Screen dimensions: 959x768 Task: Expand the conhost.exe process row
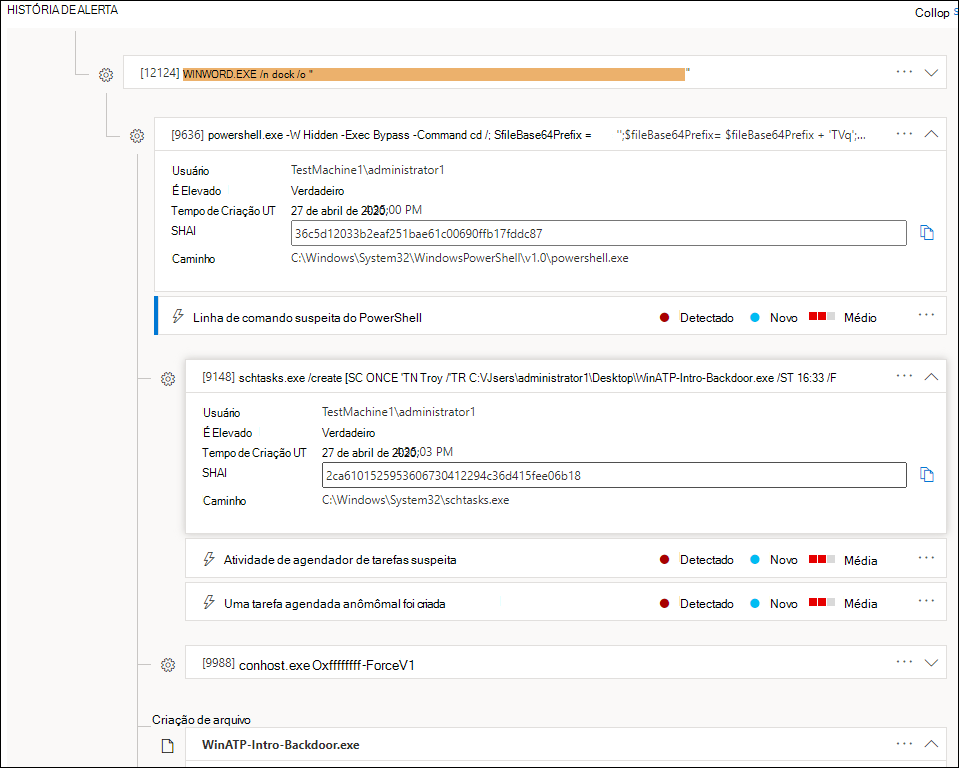coord(932,662)
